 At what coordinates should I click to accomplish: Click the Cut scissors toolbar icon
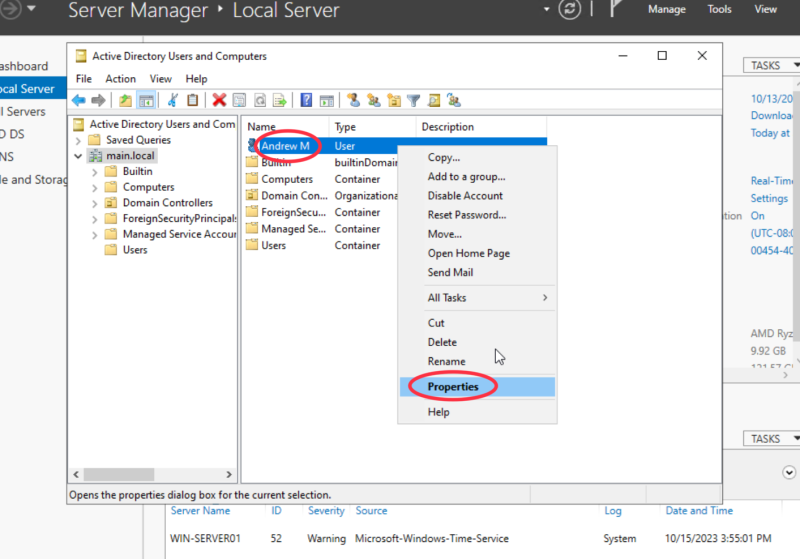coord(172,100)
